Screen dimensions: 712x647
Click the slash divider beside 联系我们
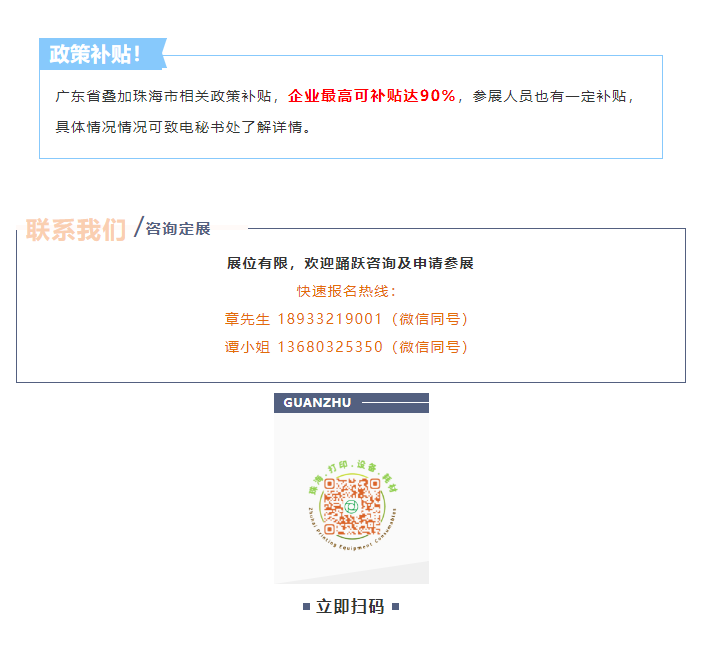[x=139, y=227]
